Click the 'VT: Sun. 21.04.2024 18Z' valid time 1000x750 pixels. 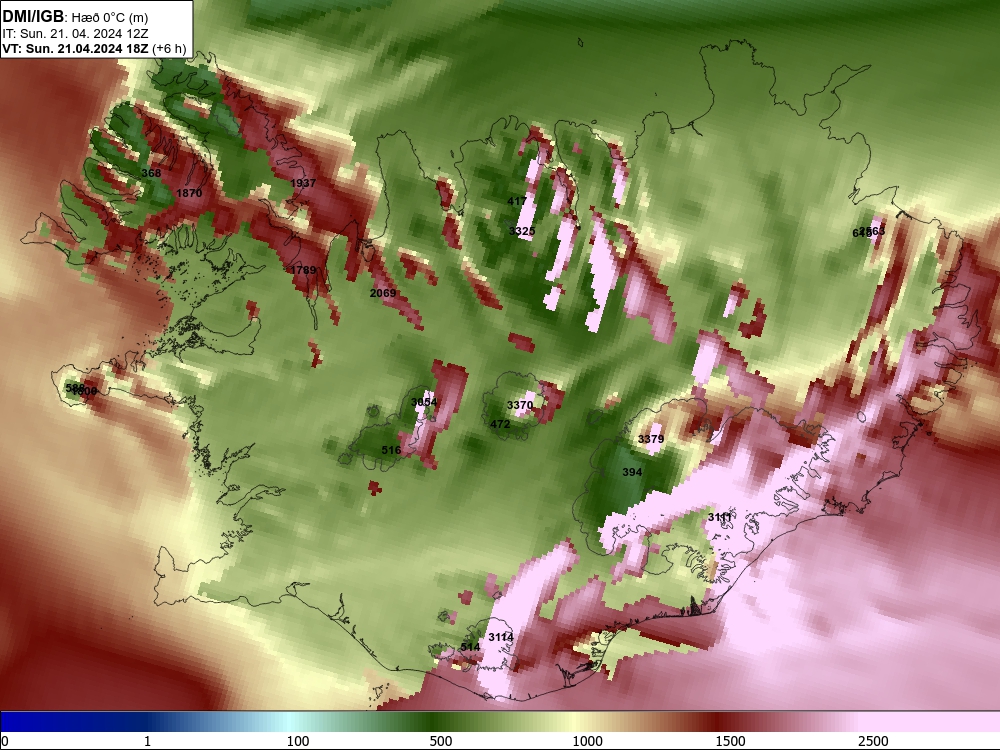[x=75, y=49]
